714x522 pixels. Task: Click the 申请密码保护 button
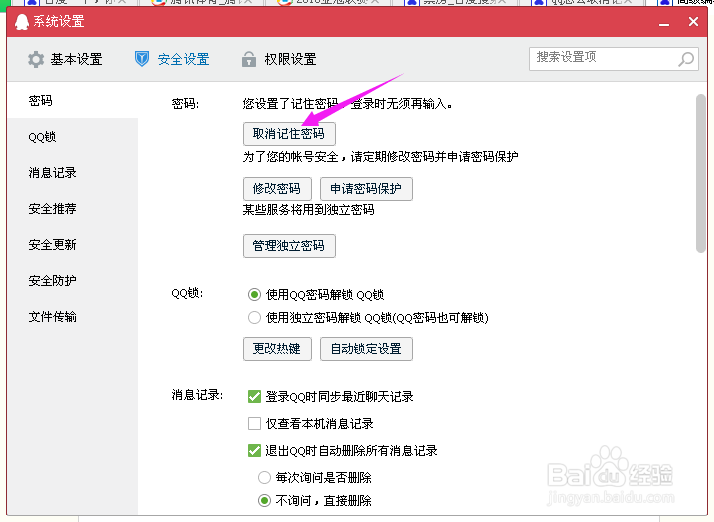coord(366,189)
